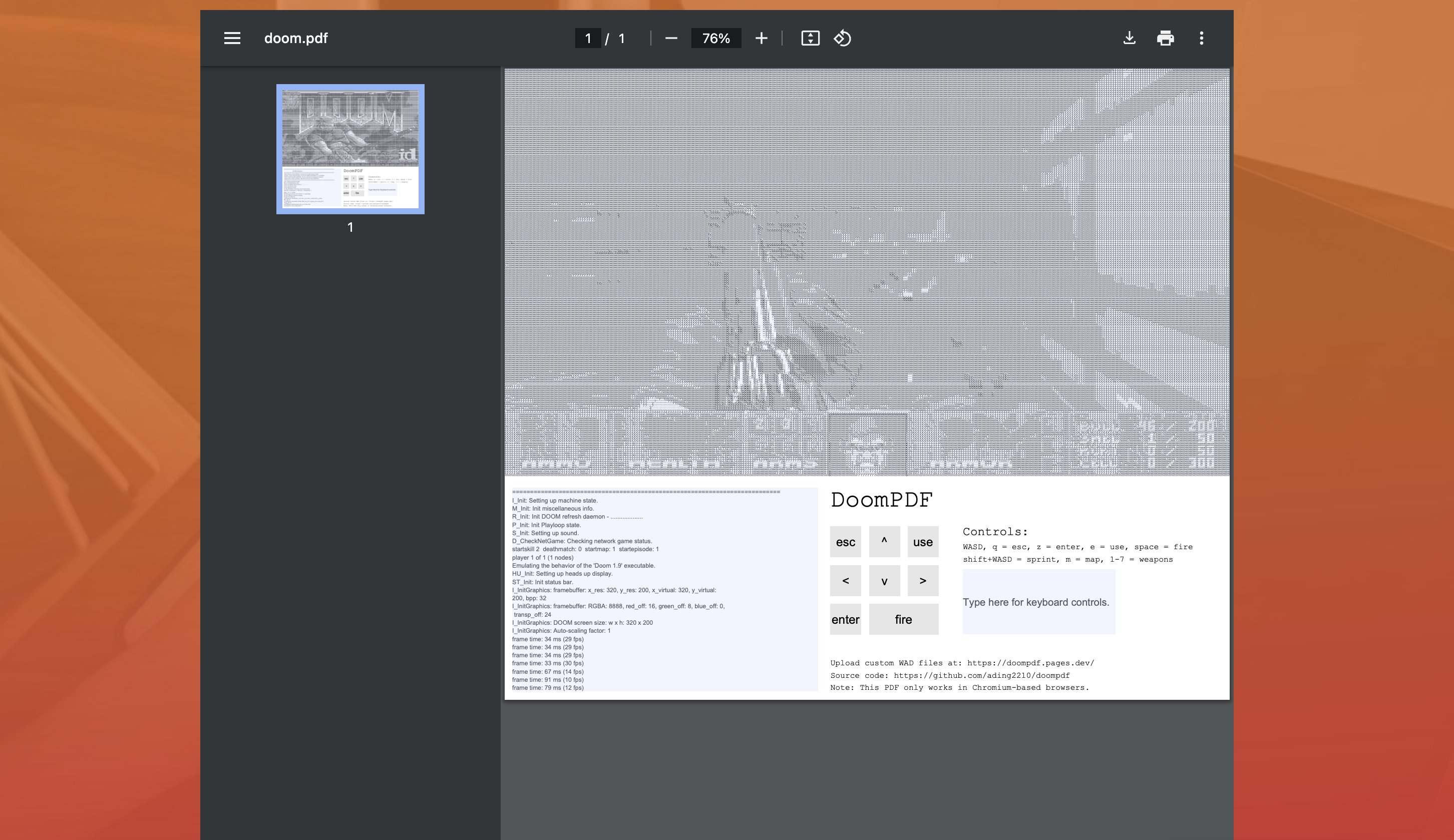Edit the current page number field
The height and width of the screenshot is (840, 1454).
click(588, 38)
